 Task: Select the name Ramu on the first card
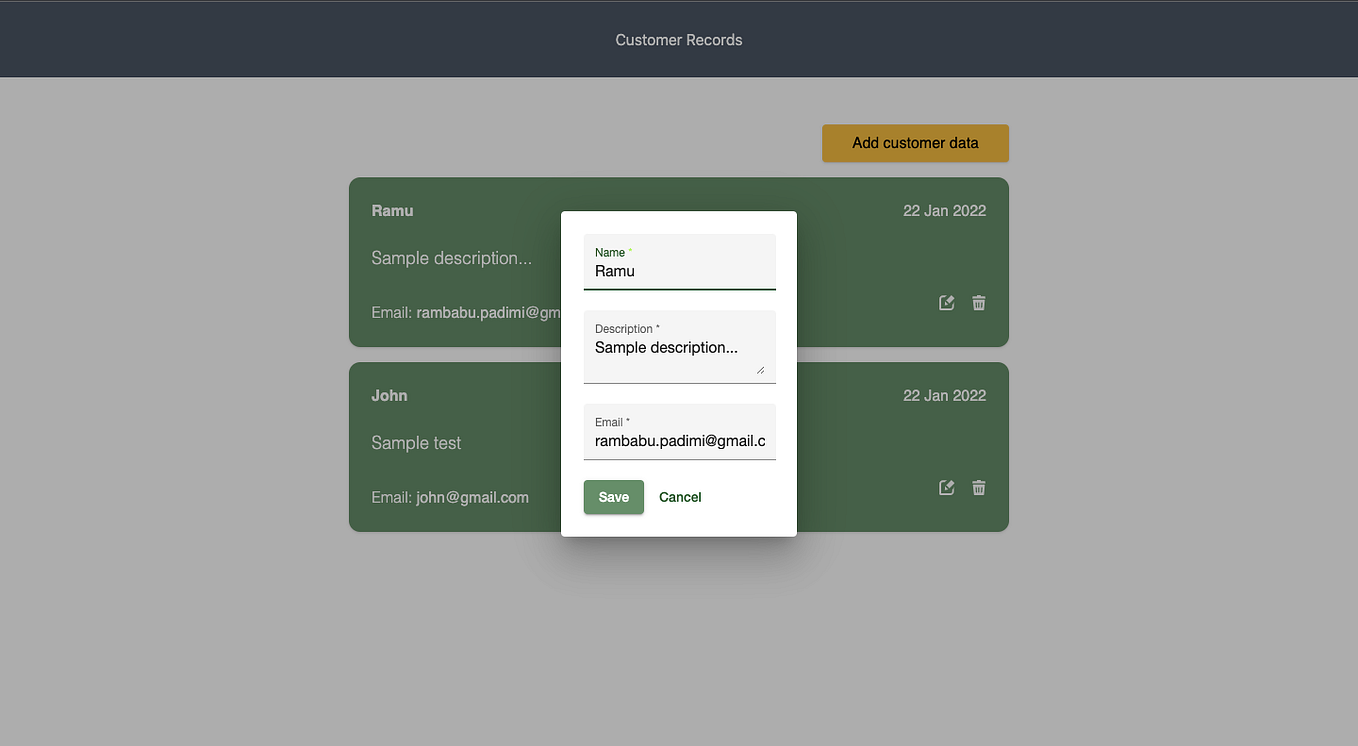(392, 210)
